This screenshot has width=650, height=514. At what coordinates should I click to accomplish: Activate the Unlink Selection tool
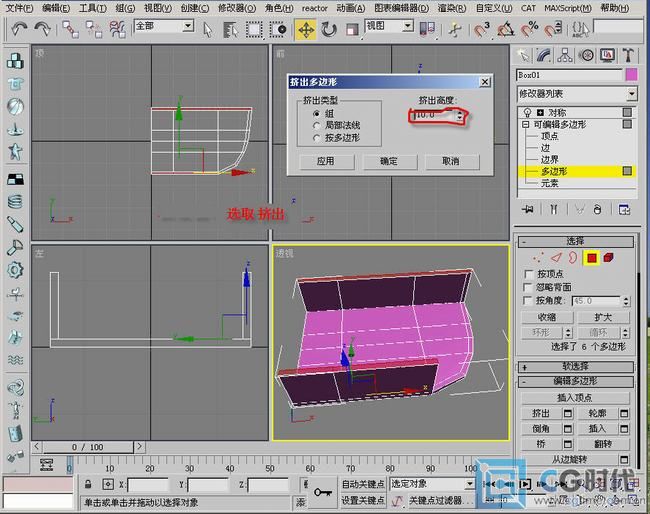coord(94,29)
